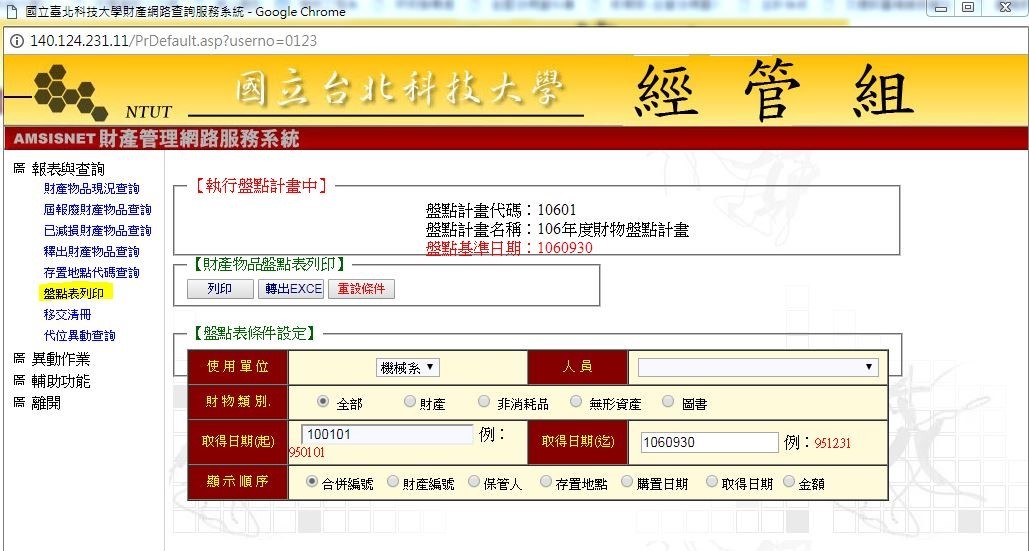Click the 離開 section icon
The height and width of the screenshot is (551, 1029).
point(19,402)
